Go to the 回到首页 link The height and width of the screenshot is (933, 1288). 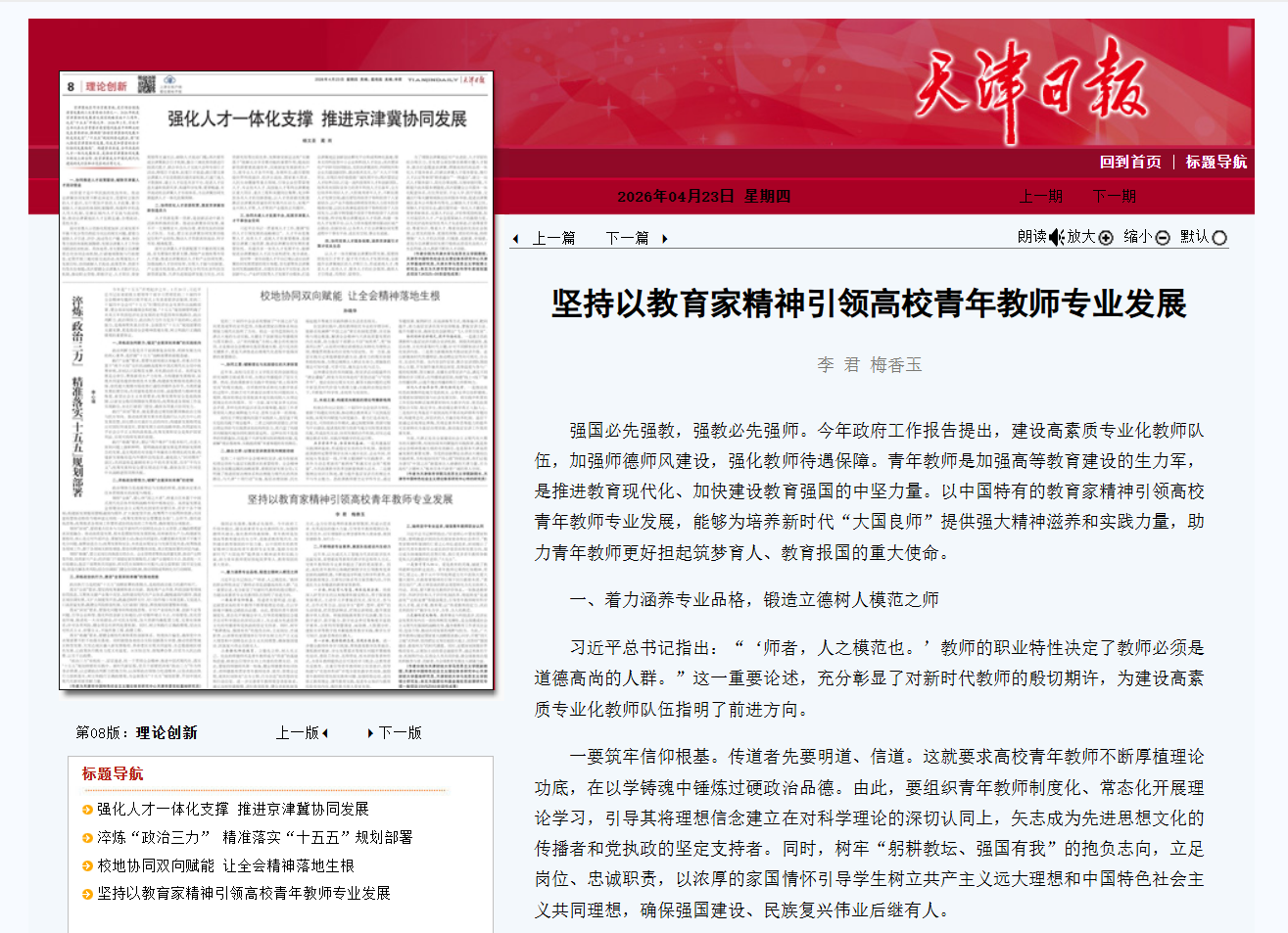(x=1129, y=162)
